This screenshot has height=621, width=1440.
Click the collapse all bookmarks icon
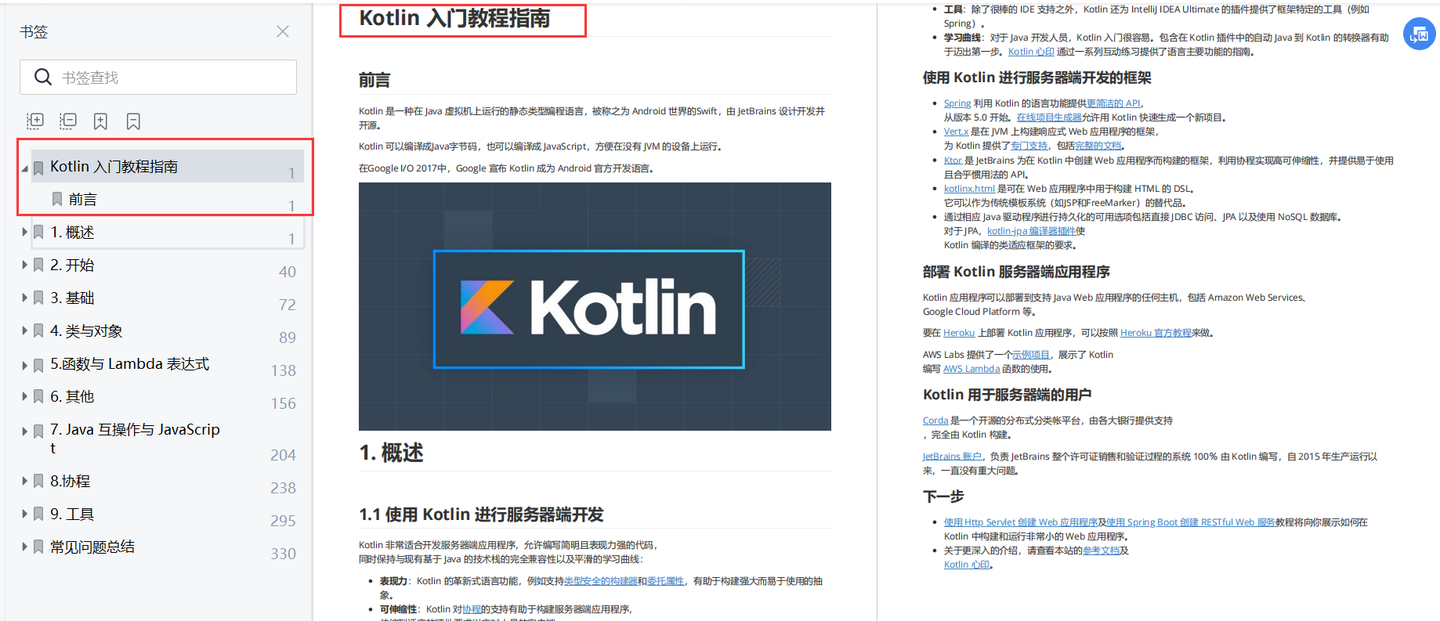click(67, 121)
